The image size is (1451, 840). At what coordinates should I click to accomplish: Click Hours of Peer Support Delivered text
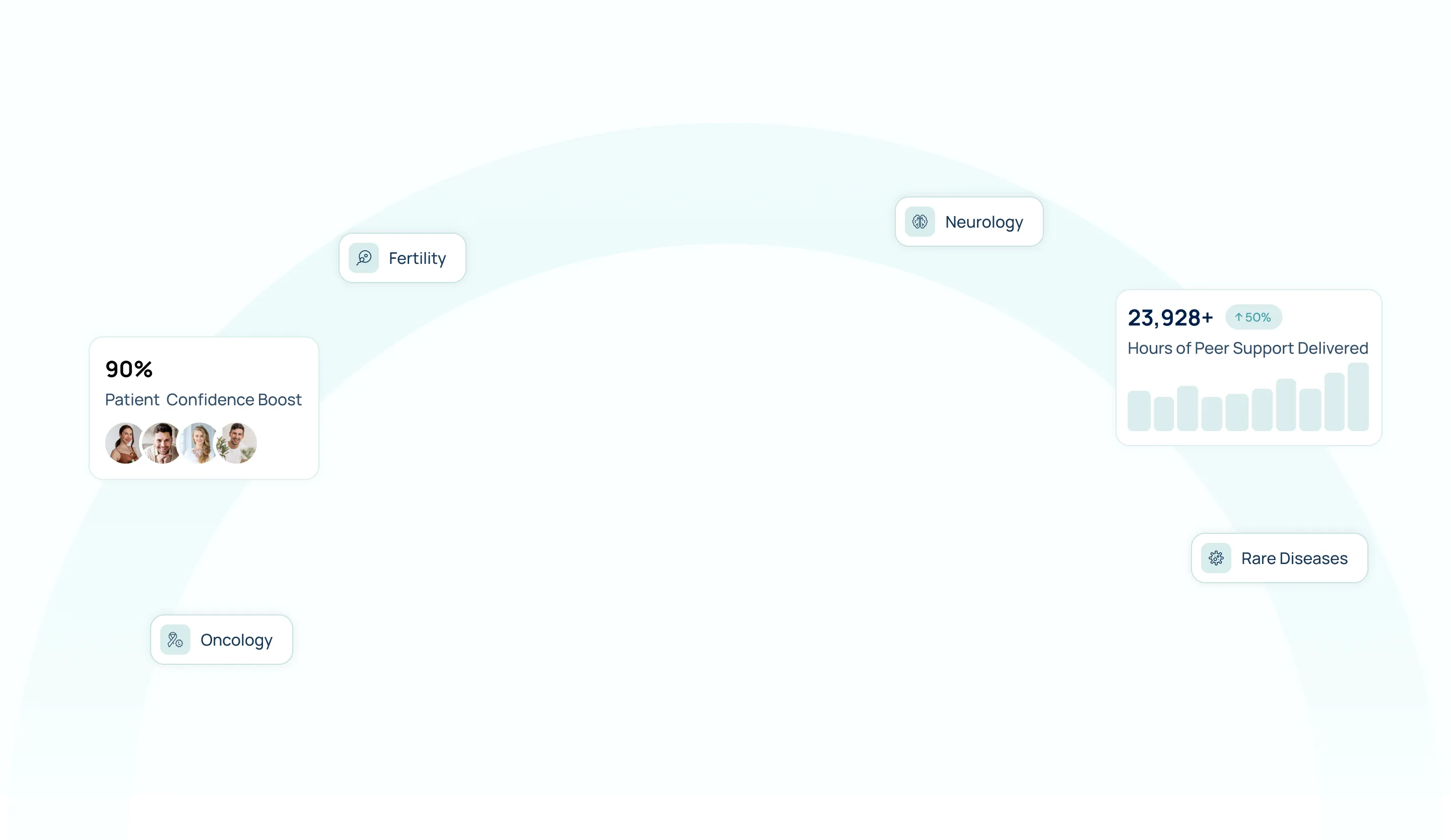click(1247, 348)
